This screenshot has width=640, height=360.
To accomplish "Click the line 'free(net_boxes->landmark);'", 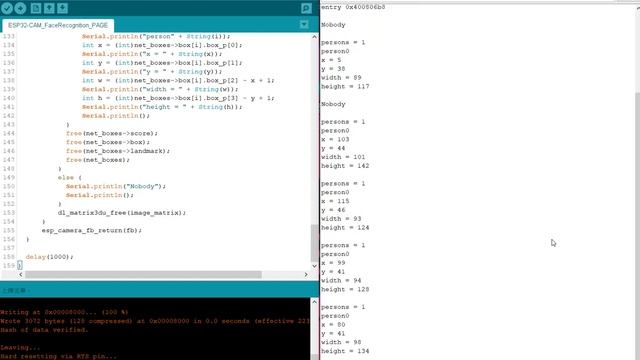I will (118, 151).
